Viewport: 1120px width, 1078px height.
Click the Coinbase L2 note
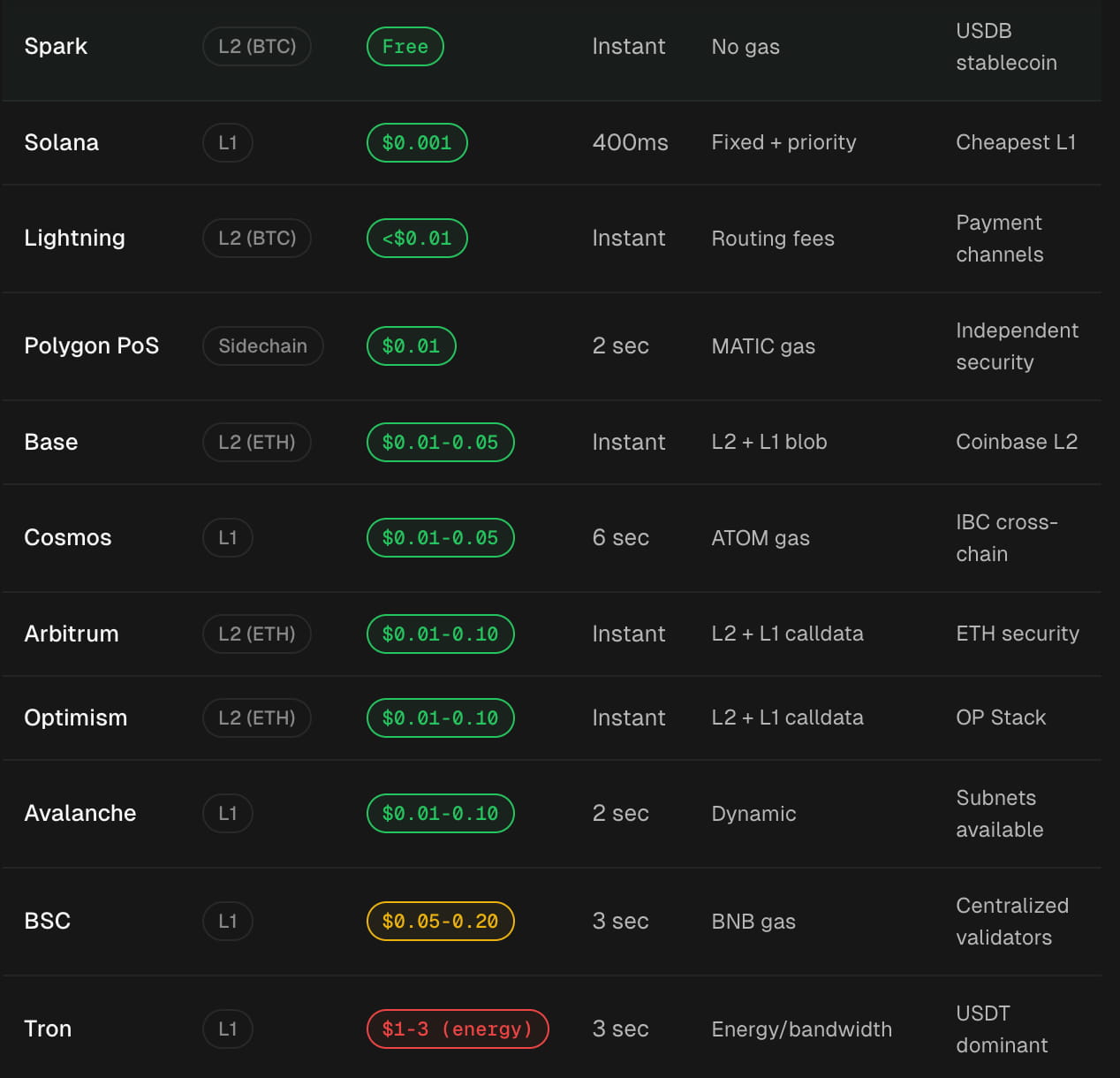(x=1017, y=442)
